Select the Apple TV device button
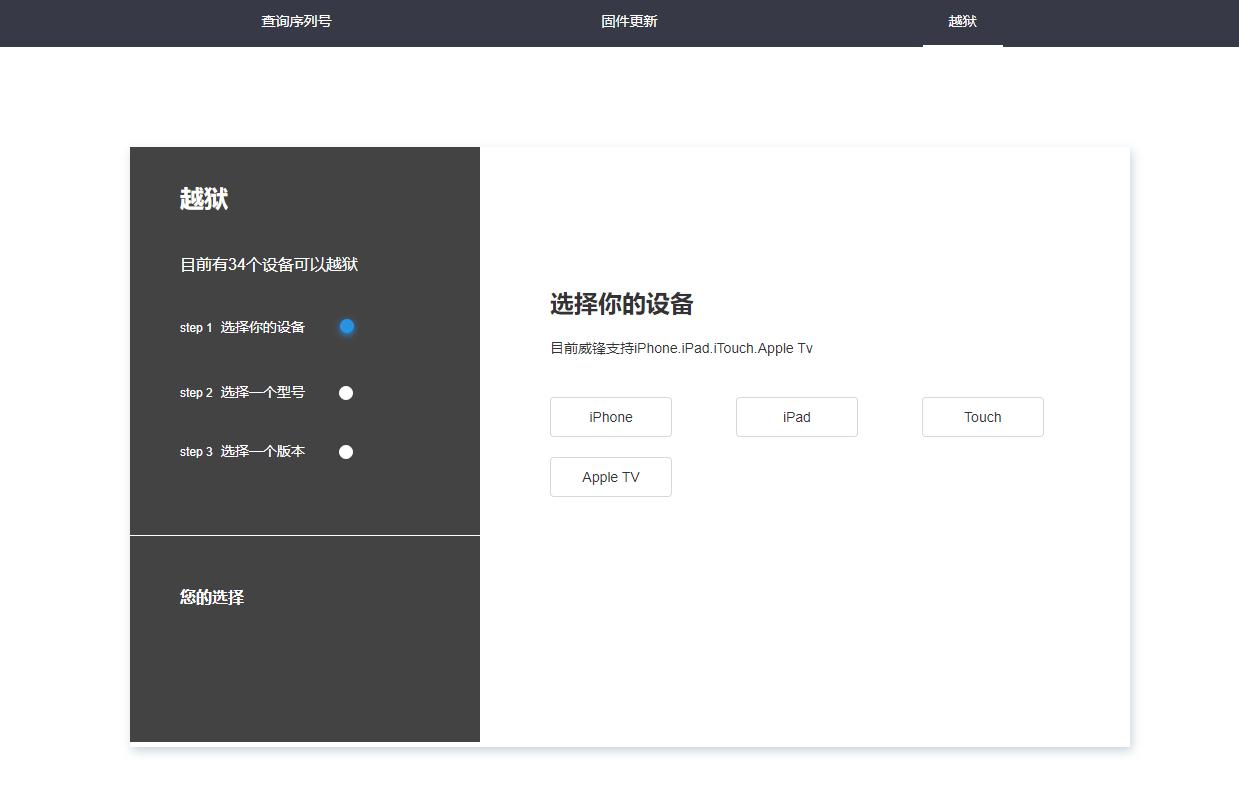This screenshot has height=800, width=1239. (x=610, y=477)
